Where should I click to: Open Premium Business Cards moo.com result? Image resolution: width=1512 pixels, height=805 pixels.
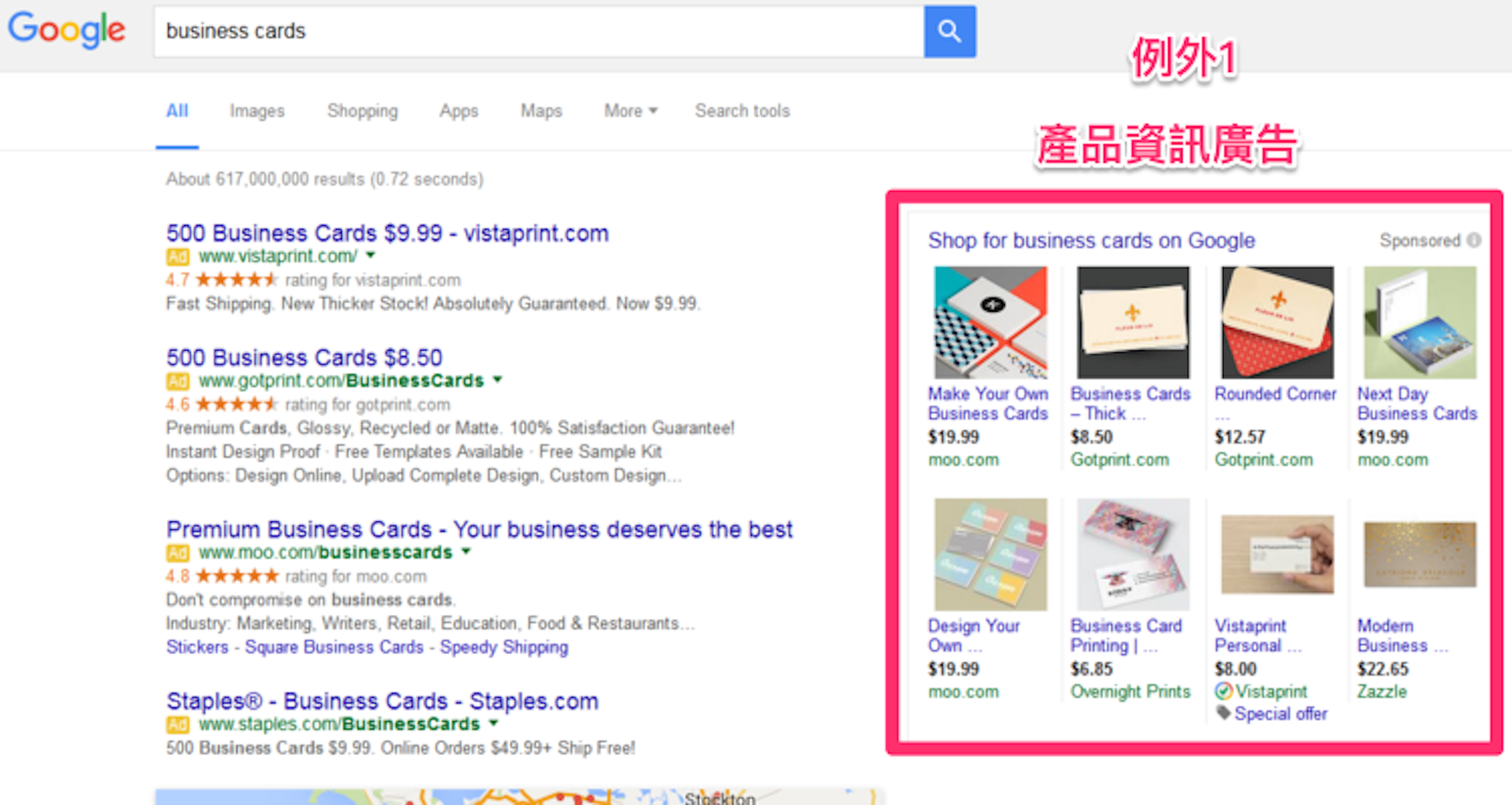click(479, 530)
